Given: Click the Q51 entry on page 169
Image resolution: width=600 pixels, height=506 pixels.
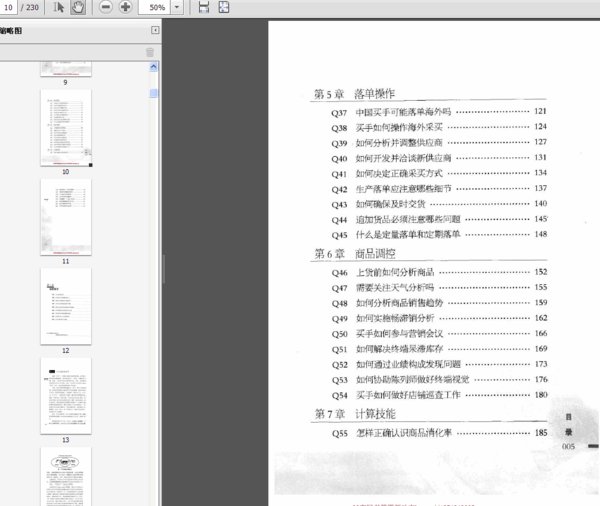Looking at the screenshot, I should (x=439, y=349).
